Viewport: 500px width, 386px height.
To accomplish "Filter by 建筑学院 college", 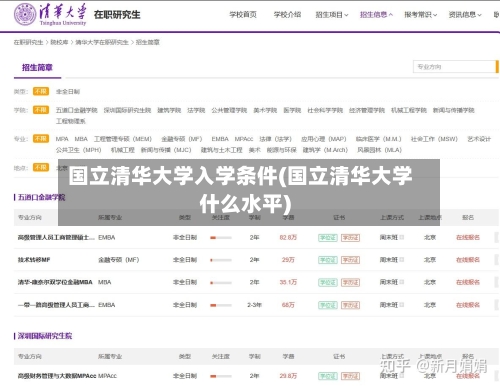I will (169, 110).
